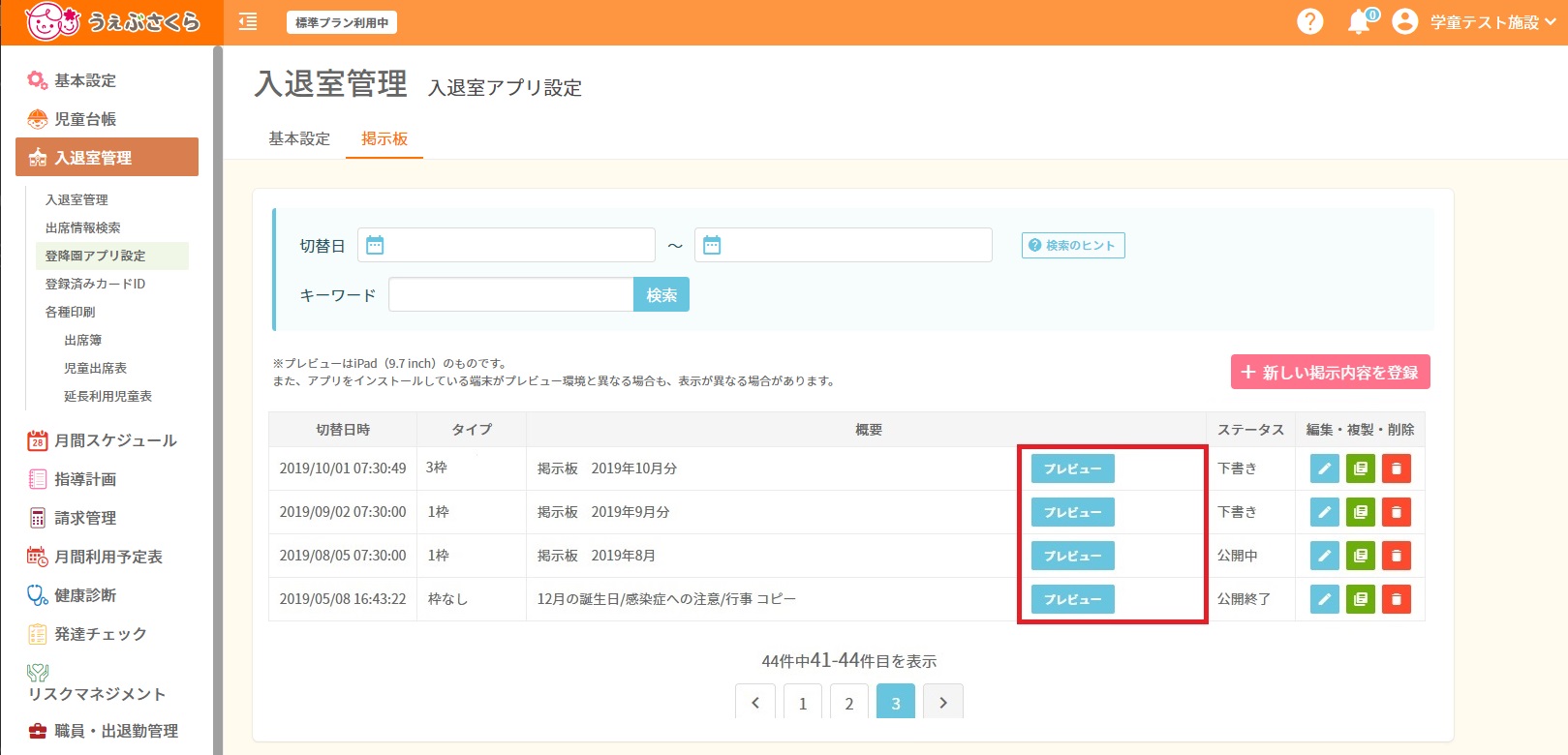Go to page 1
This screenshot has width=1568, height=755.
coord(803,702)
